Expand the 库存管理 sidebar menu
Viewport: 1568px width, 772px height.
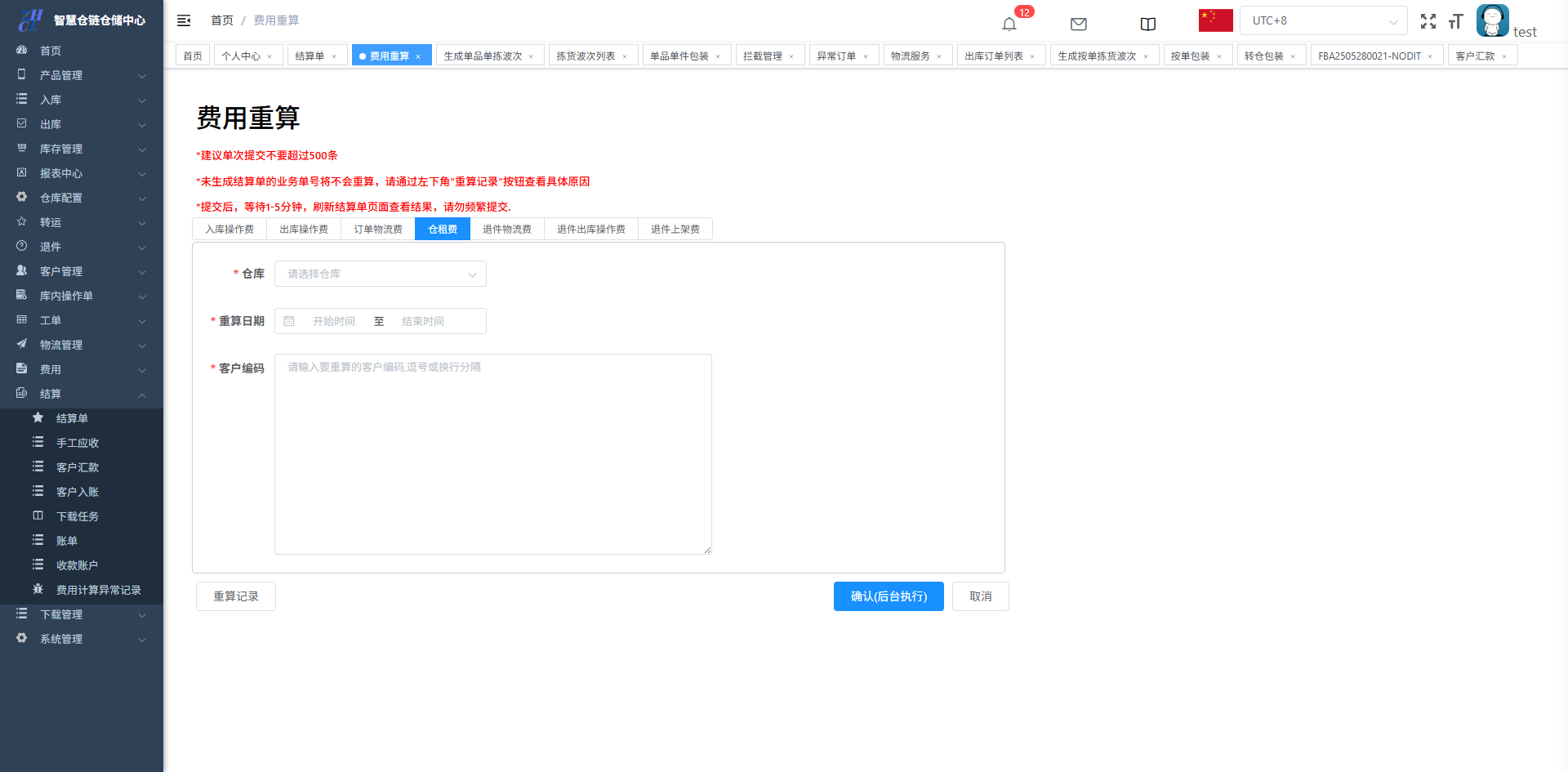(82, 149)
